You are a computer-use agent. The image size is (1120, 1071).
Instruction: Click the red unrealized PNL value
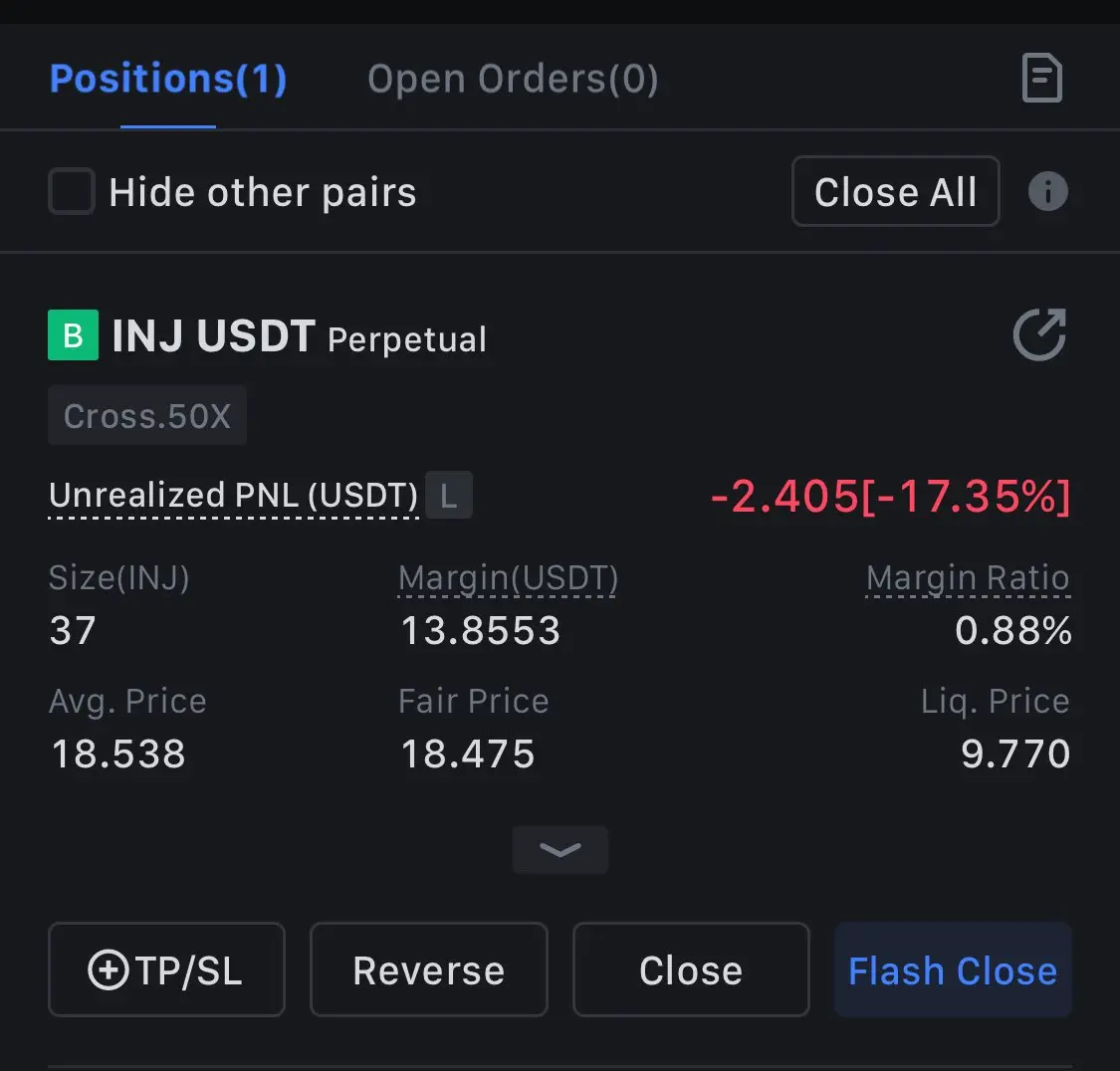[x=890, y=496]
